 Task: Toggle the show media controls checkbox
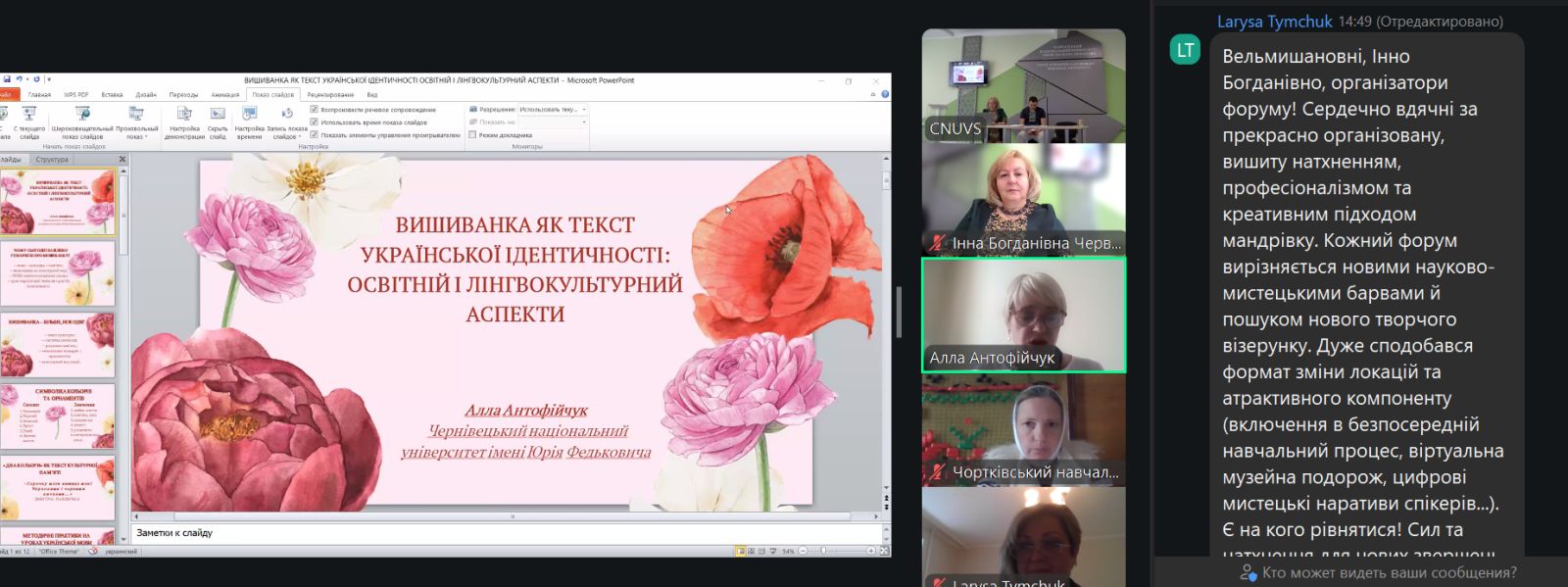click(314, 134)
